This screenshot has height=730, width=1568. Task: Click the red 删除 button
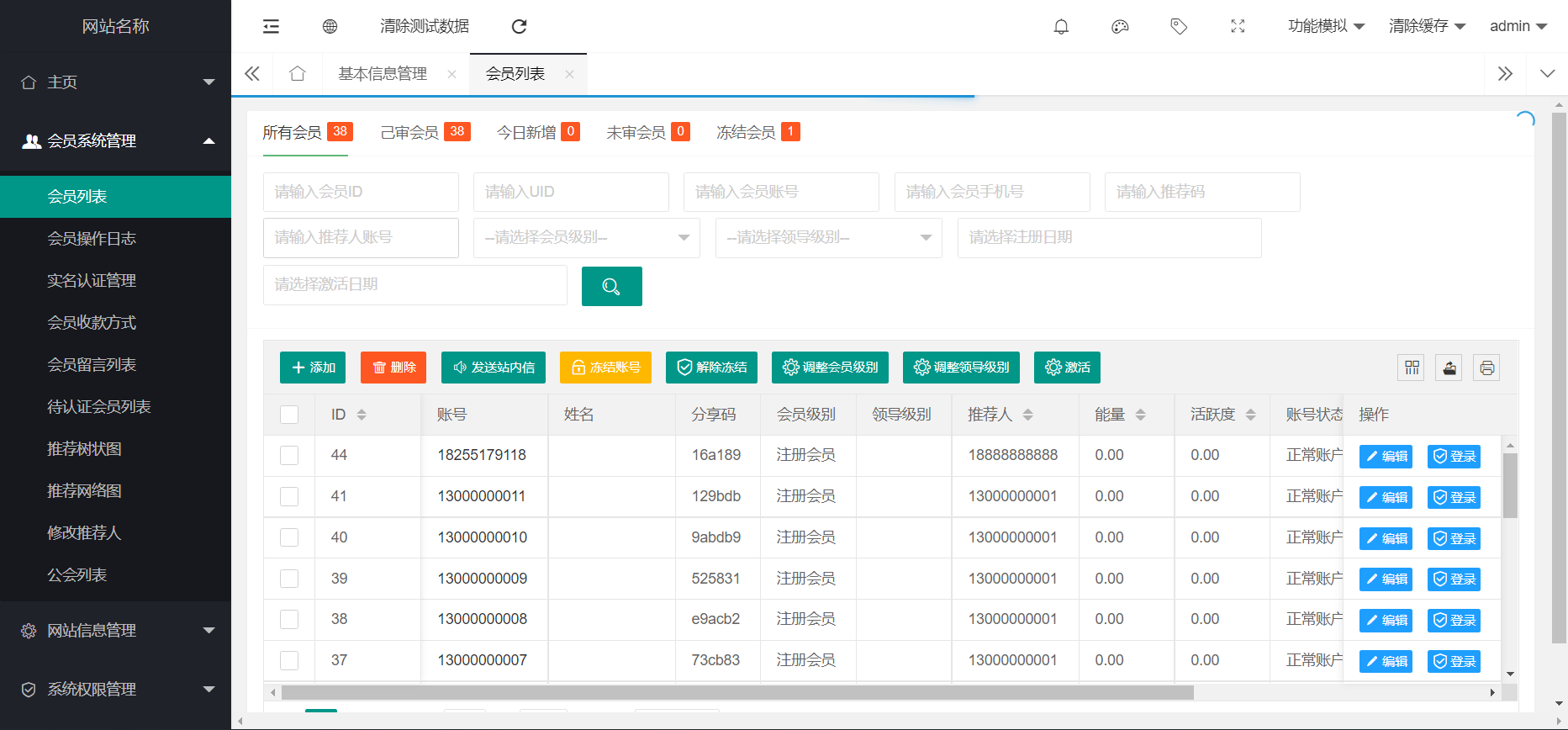[x=393, y=368]
